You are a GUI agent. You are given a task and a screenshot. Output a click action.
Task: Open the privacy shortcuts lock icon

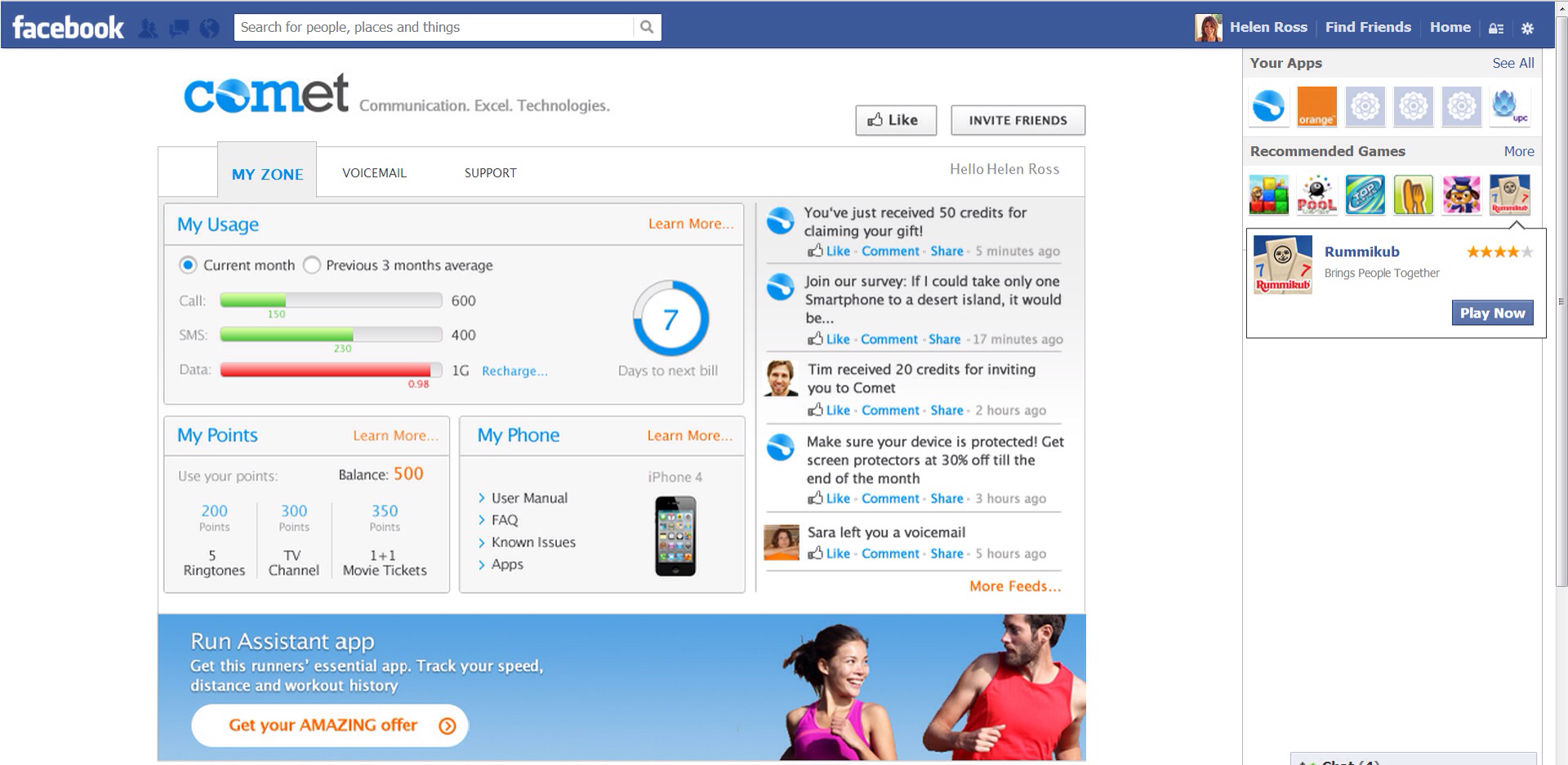click(x=1496, y=28)
